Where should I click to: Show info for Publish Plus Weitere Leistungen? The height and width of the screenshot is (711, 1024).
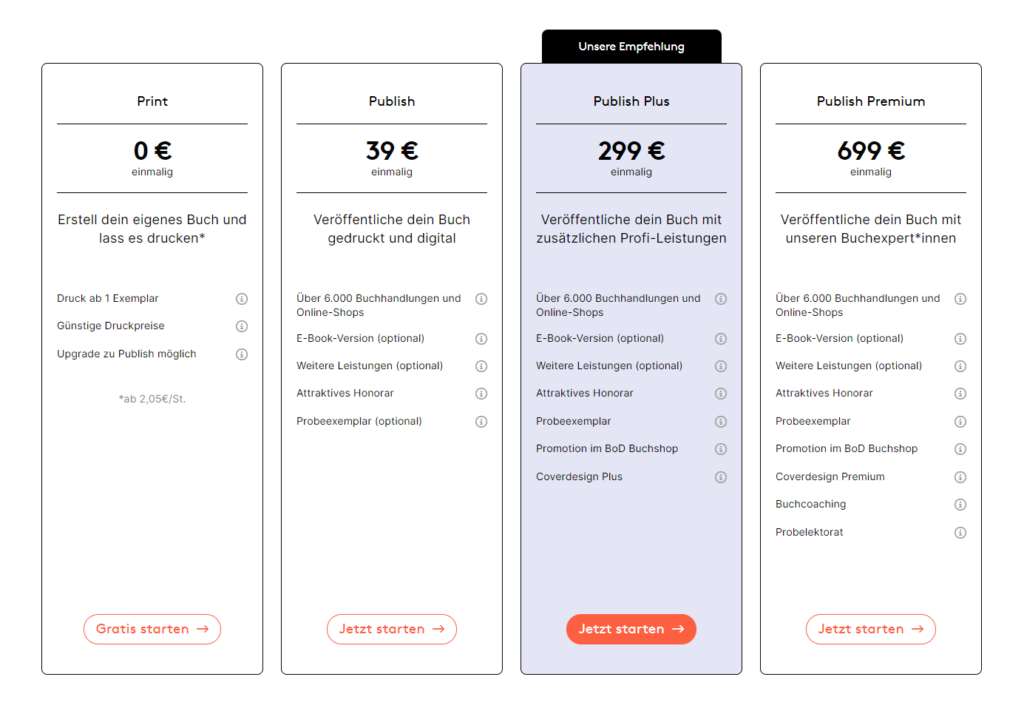(x=721, y=366)
